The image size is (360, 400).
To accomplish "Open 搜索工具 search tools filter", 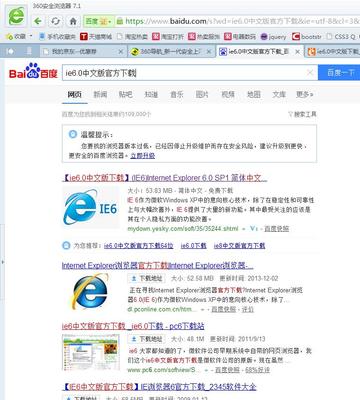I will pos(302,114).
